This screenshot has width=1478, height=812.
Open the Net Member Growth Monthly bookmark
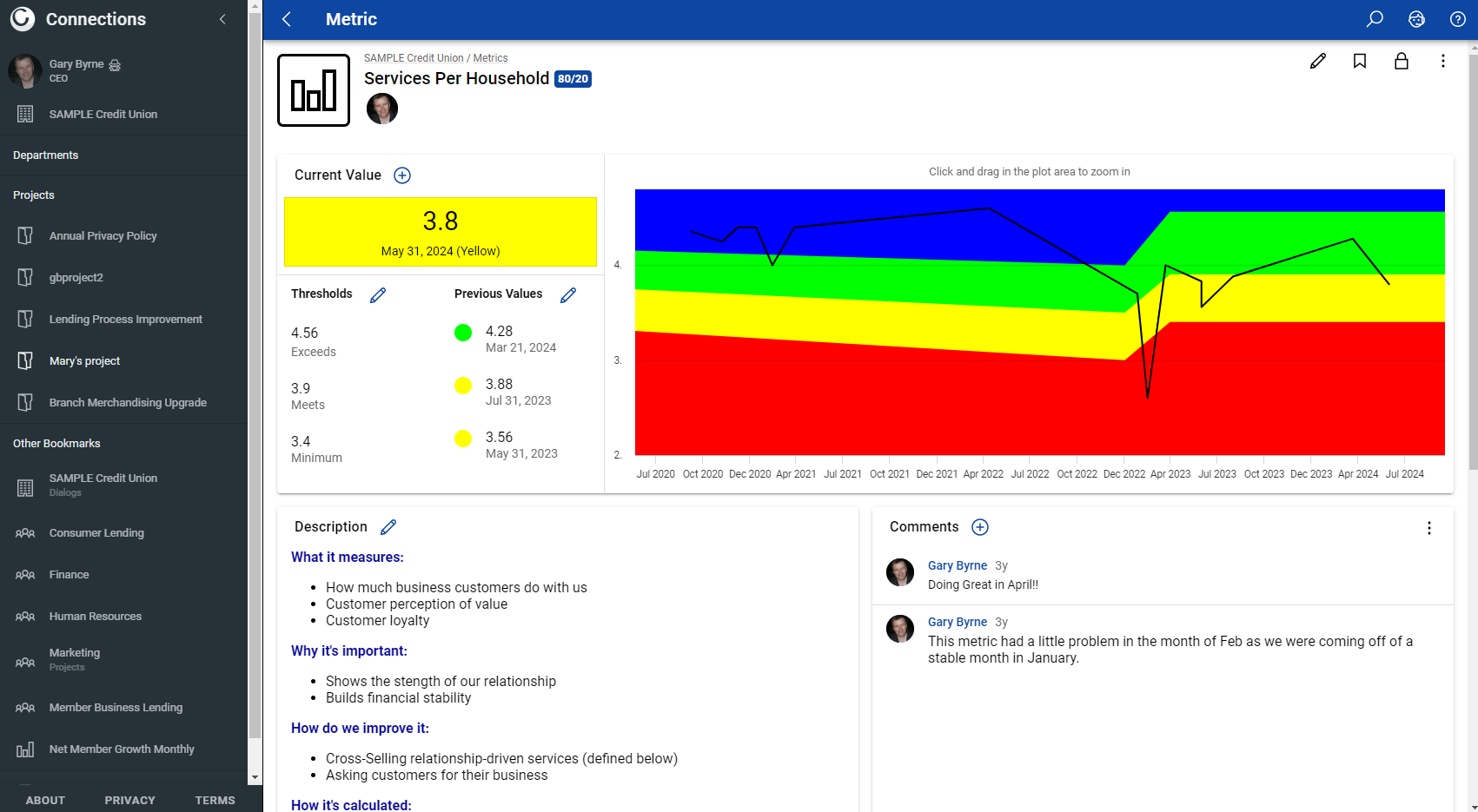tap(123, 749)
